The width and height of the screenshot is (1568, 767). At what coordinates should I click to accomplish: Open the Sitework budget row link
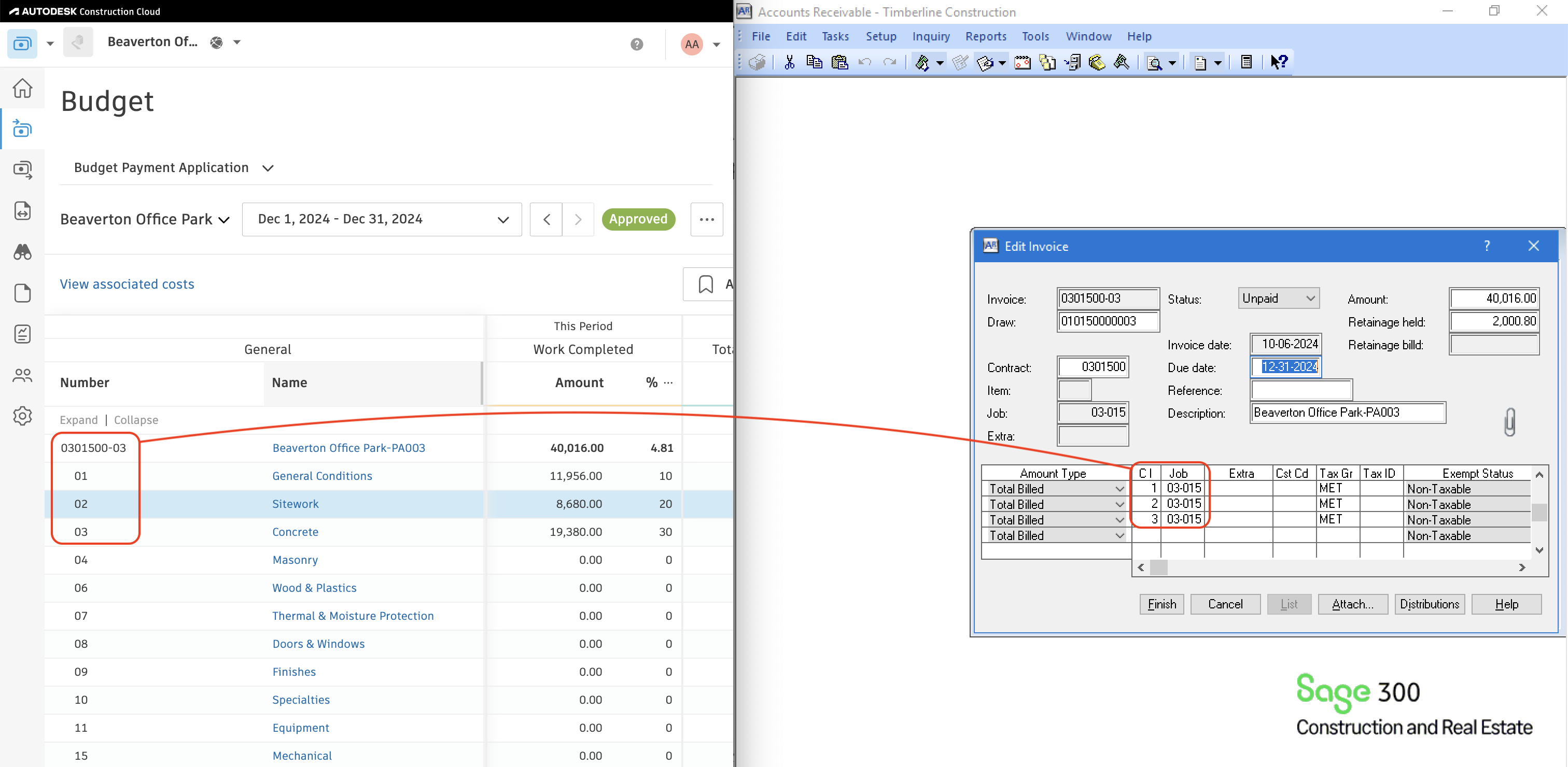(x=295, y=504)
